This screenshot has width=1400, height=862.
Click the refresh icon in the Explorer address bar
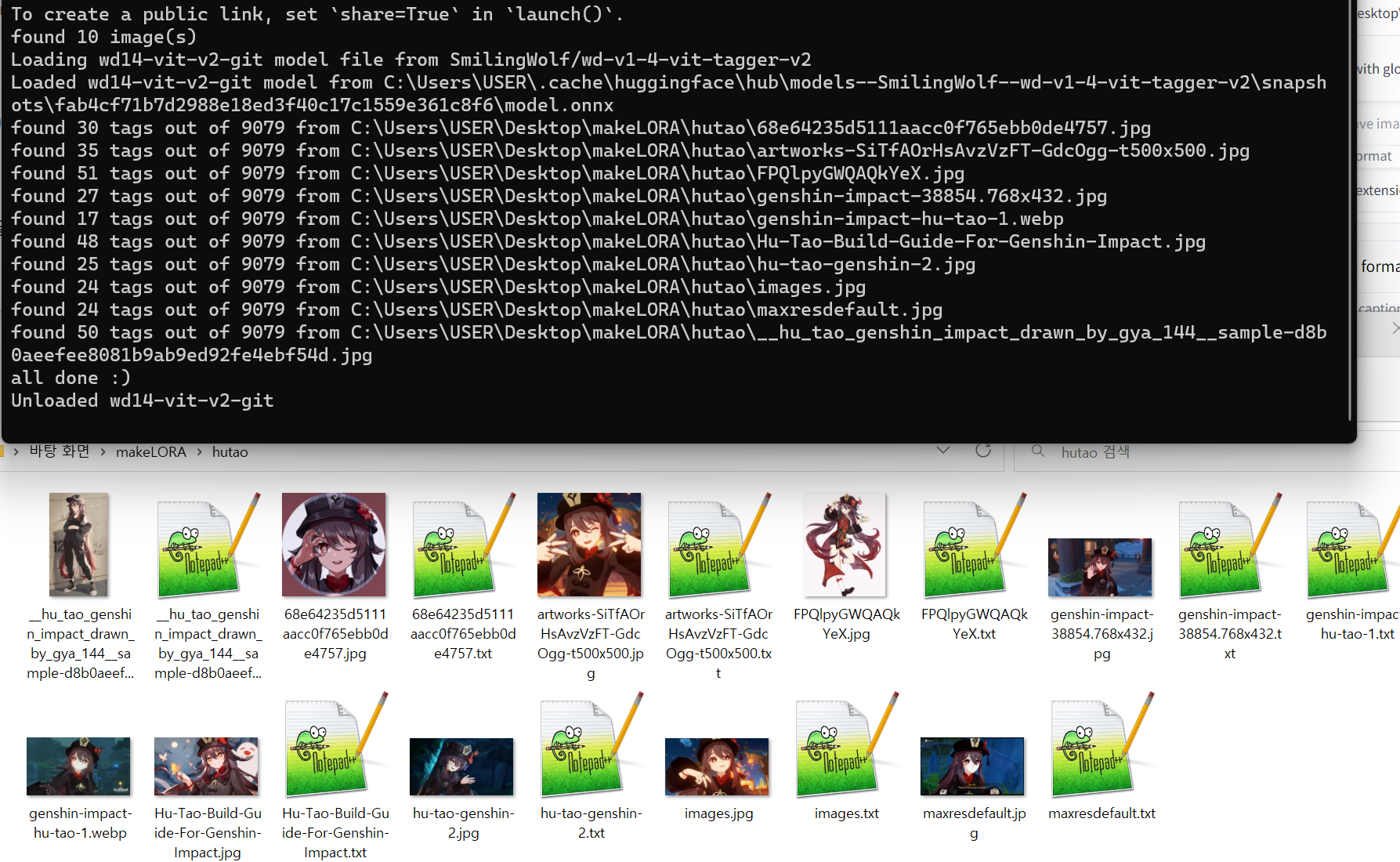pyautogui.click(x=983, y=451)
